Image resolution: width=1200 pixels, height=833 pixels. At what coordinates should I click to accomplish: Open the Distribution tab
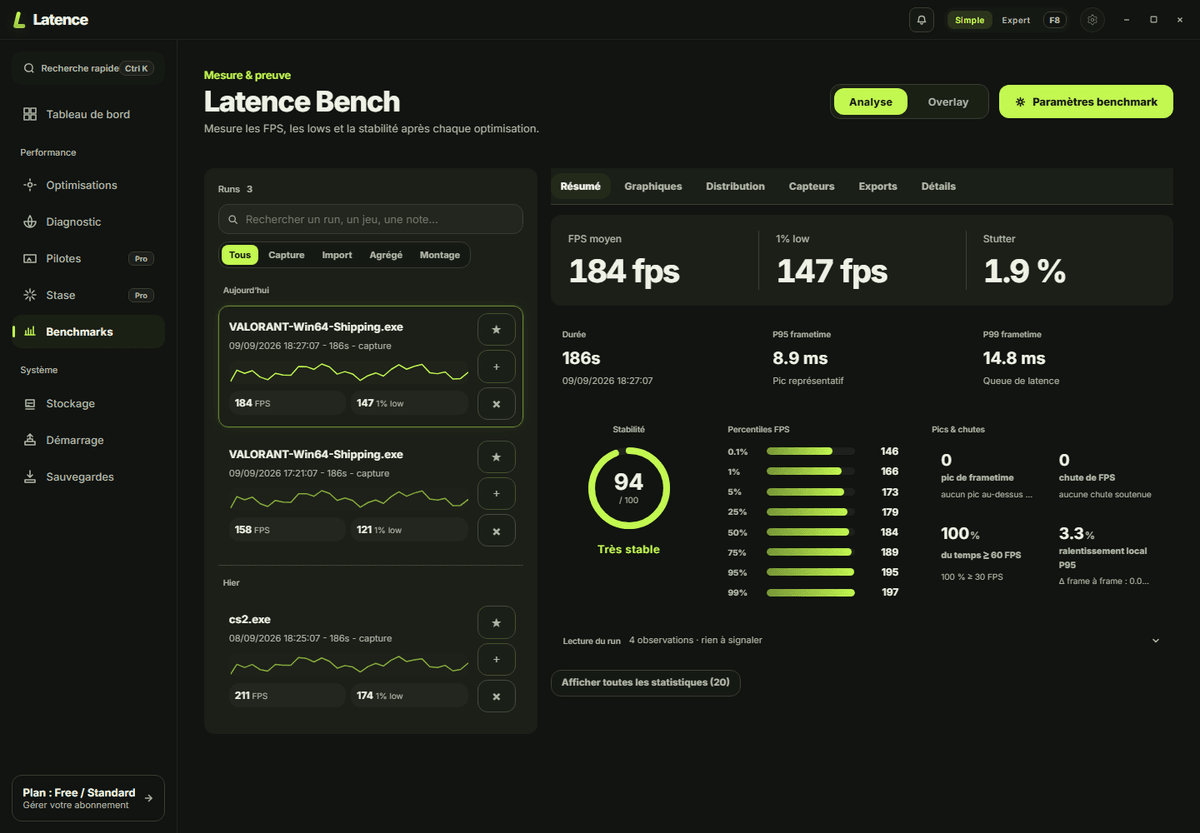tap(735, 186)
